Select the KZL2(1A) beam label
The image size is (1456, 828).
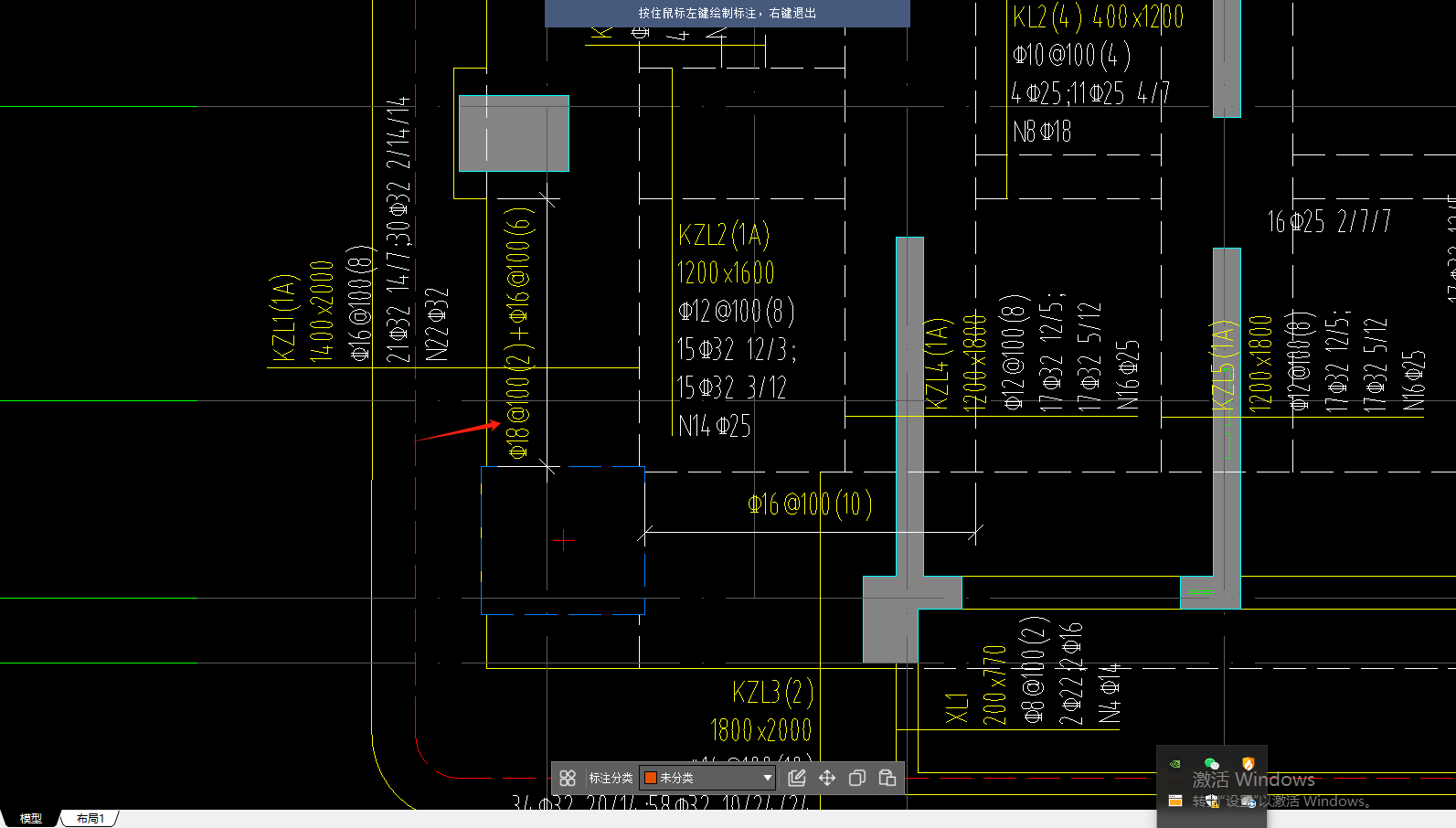[724, 235]
